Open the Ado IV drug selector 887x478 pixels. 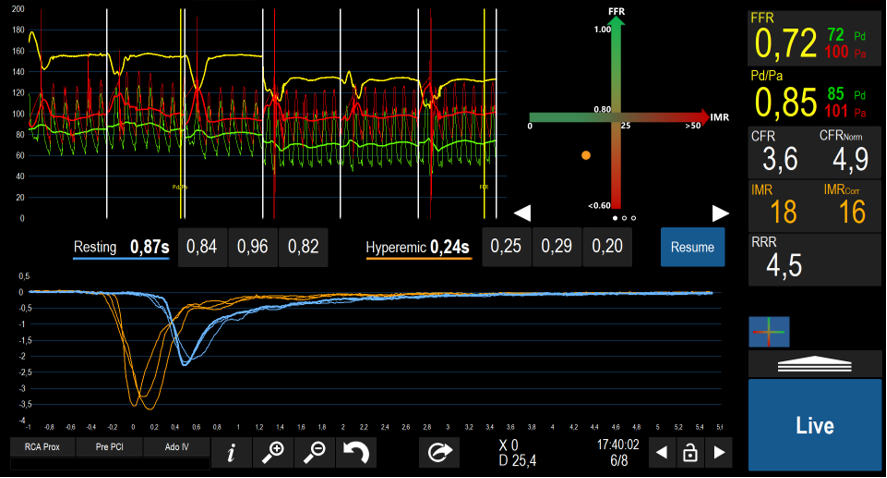coord(176,447)
